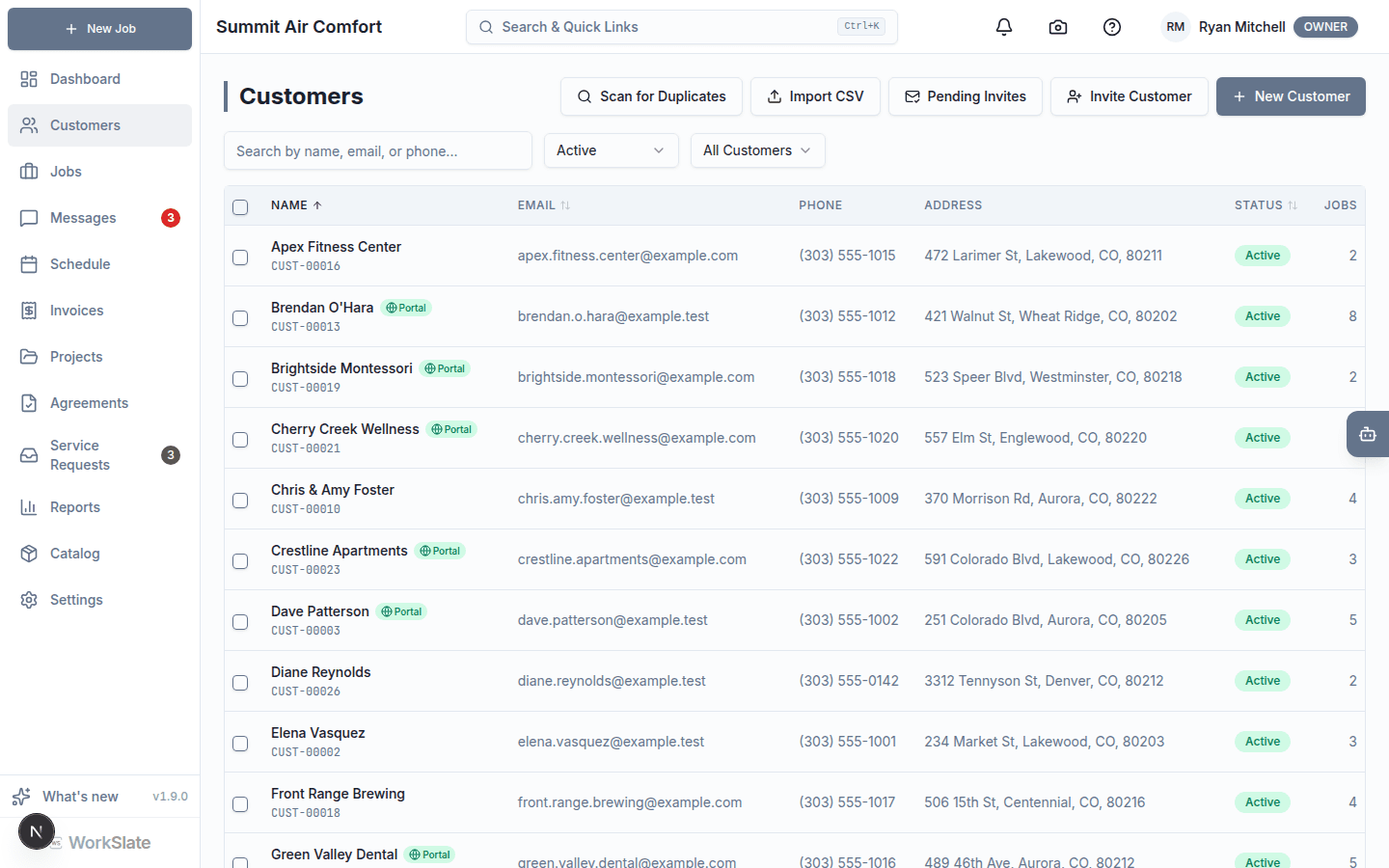The width and height of the screenshot is (1389, 868).
Task: Click the Catalog box icon
Action: tap(29, 554)
